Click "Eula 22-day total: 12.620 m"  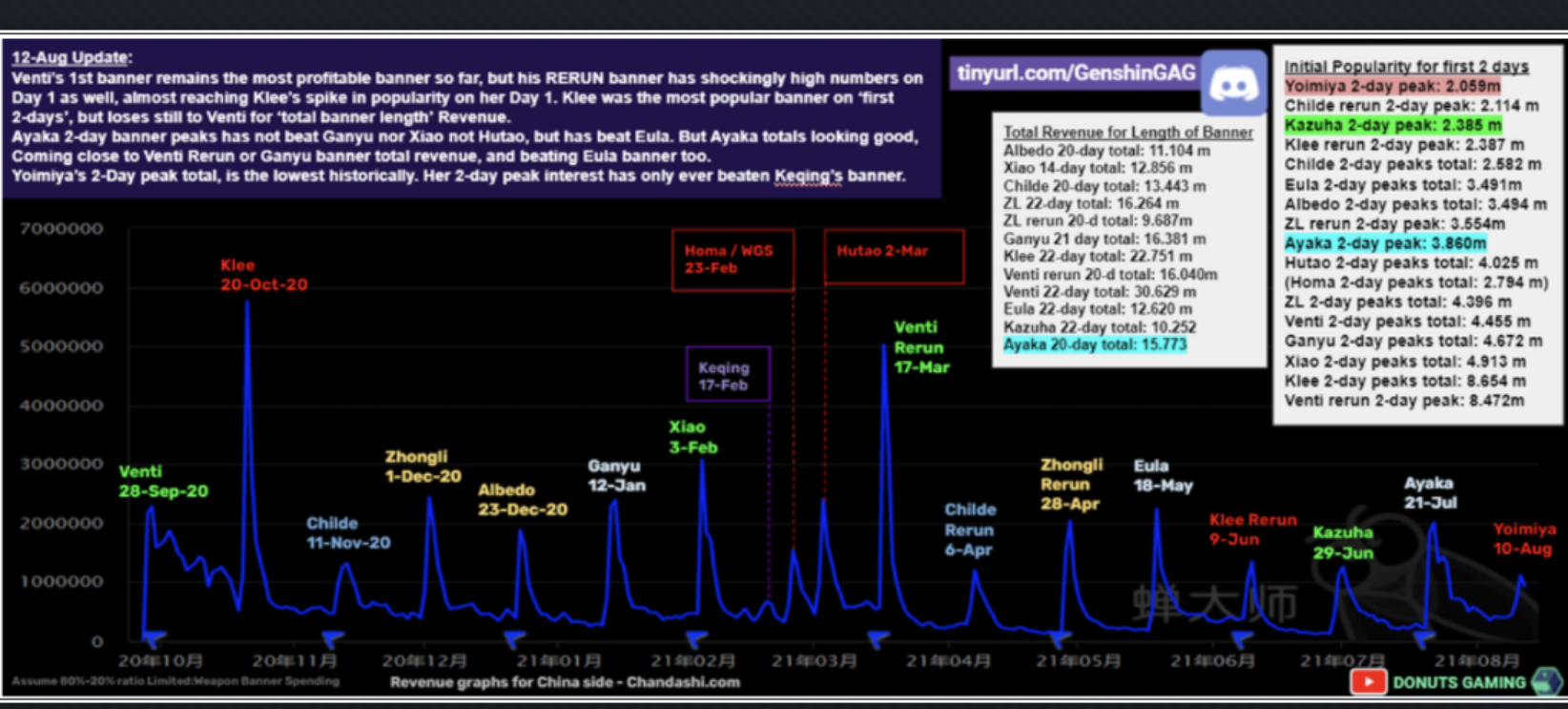point(1098,308)
